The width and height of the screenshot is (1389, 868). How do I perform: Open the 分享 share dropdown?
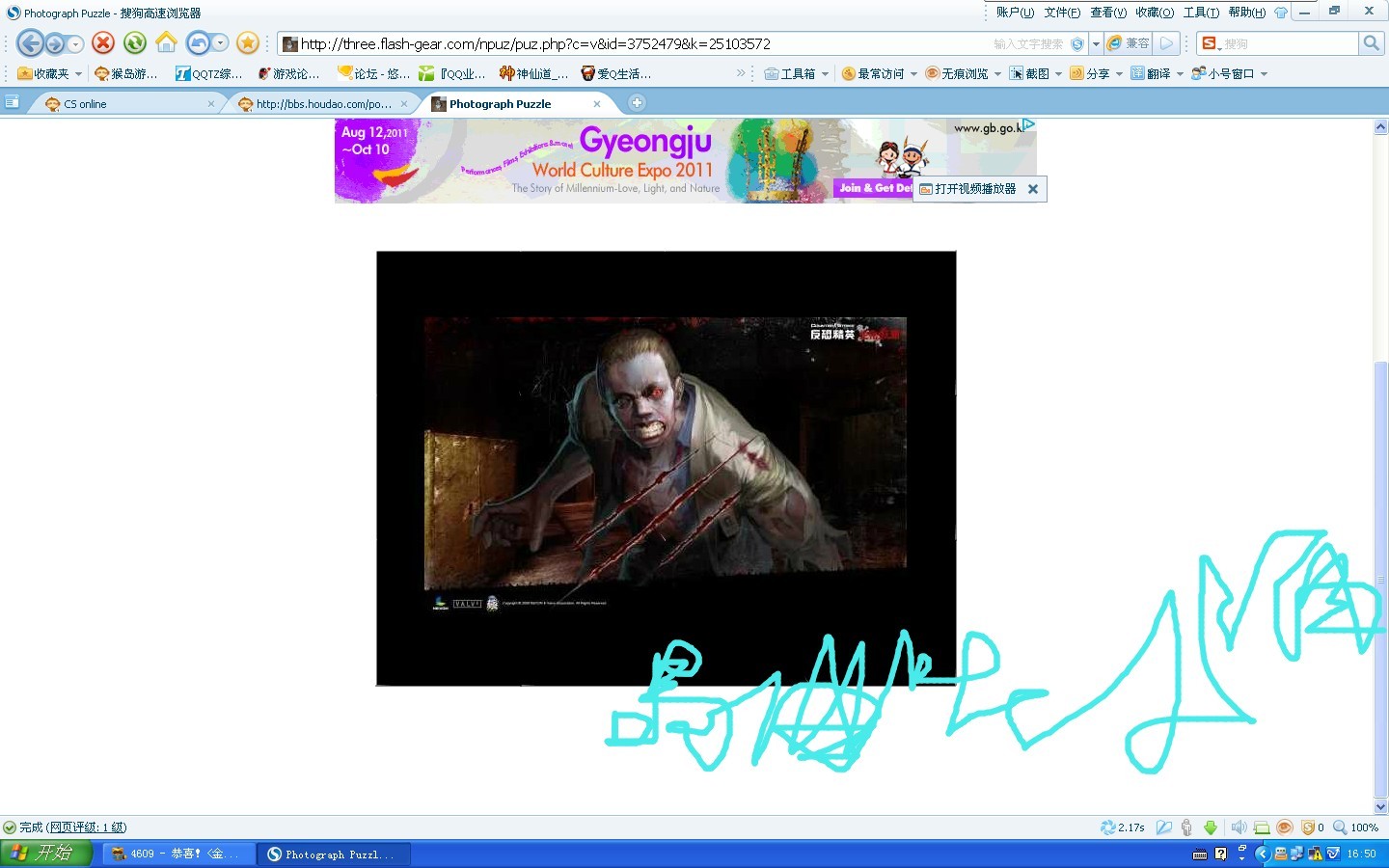click(x=1096, y=73)
